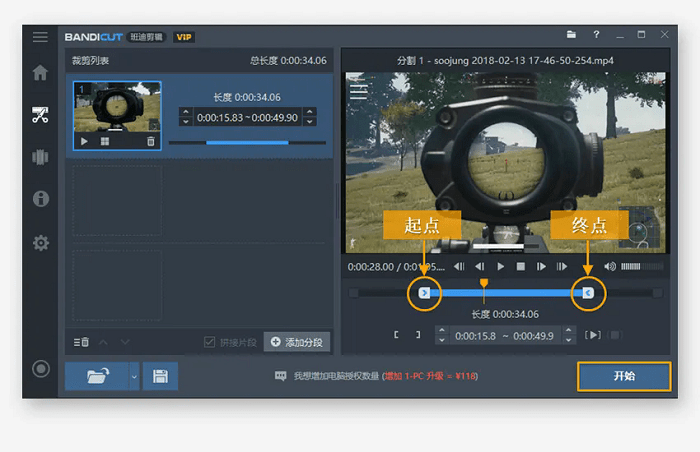This screenshot has width=700, height=452.
Task: Select the Join mode sidebar icon
Action: click(40, 157)
